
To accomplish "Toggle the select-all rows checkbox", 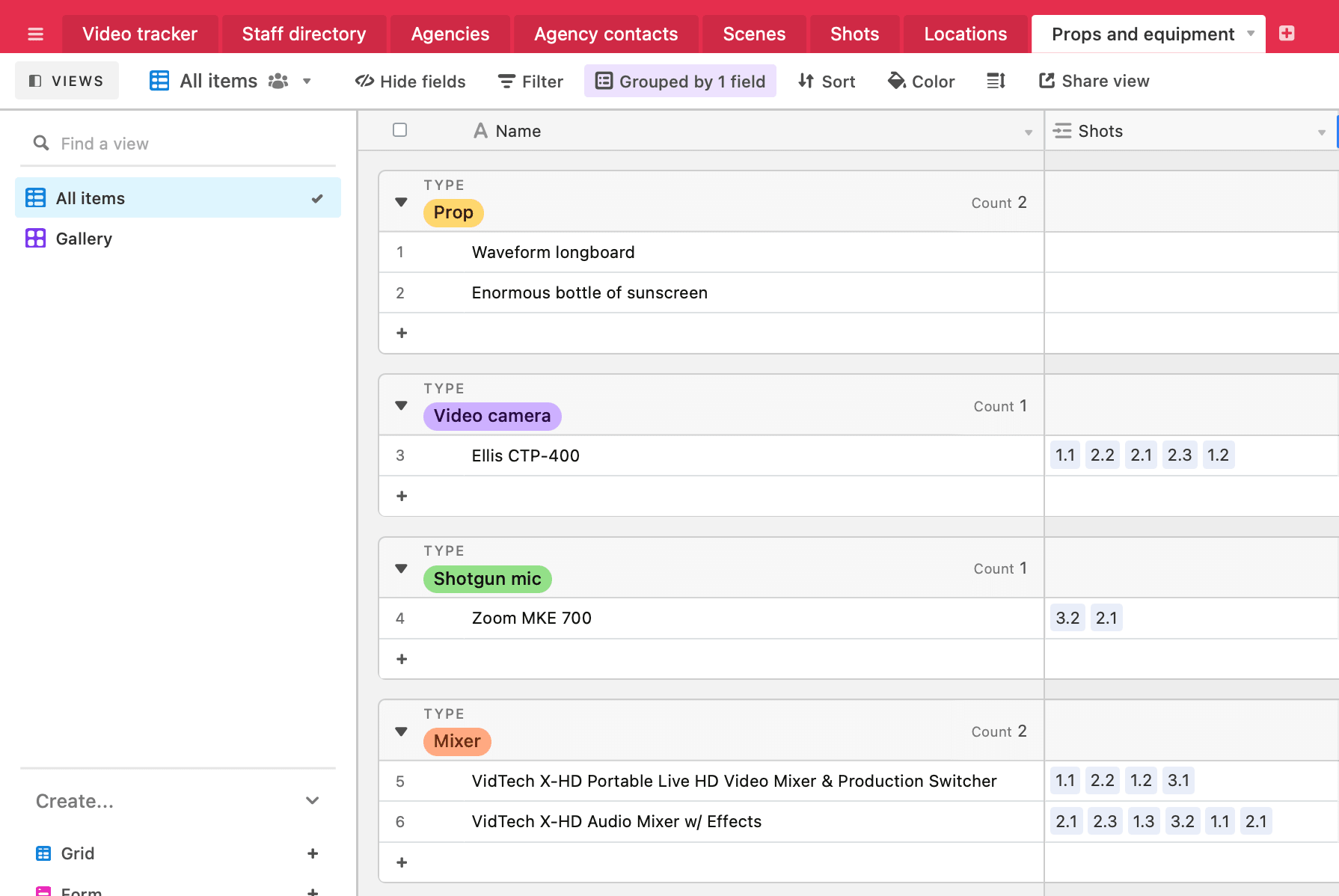I will click(x=400, y=130).
